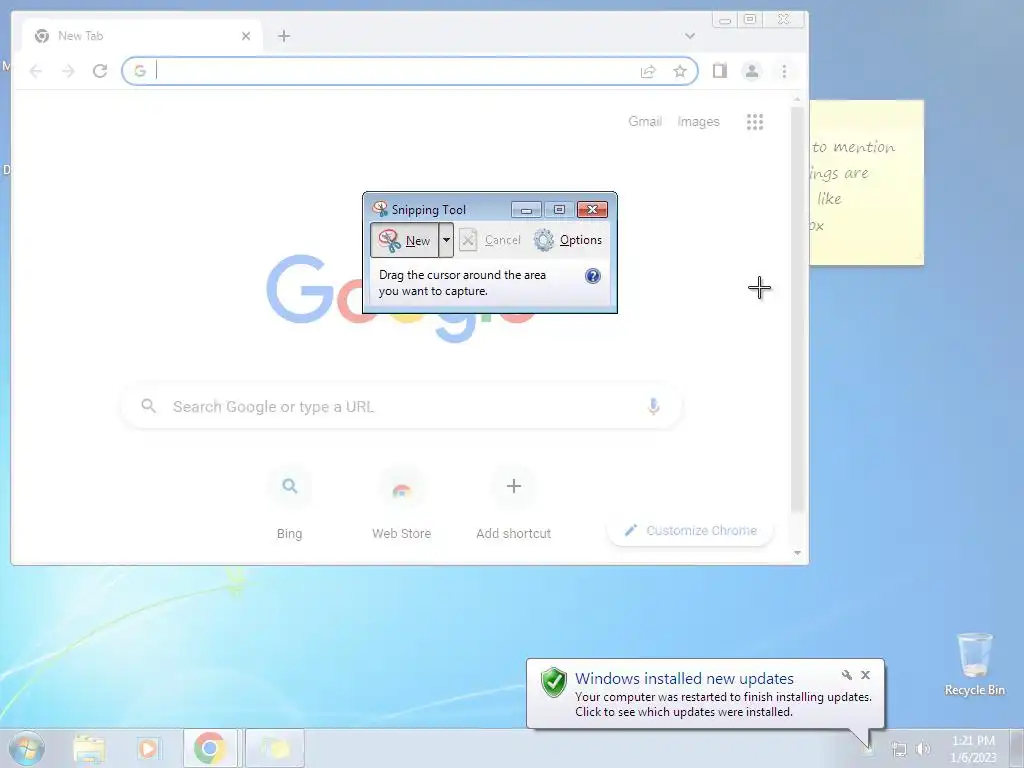Click the Sticky Notes taskbar button
1024x768 pixels.
[275, 748]
